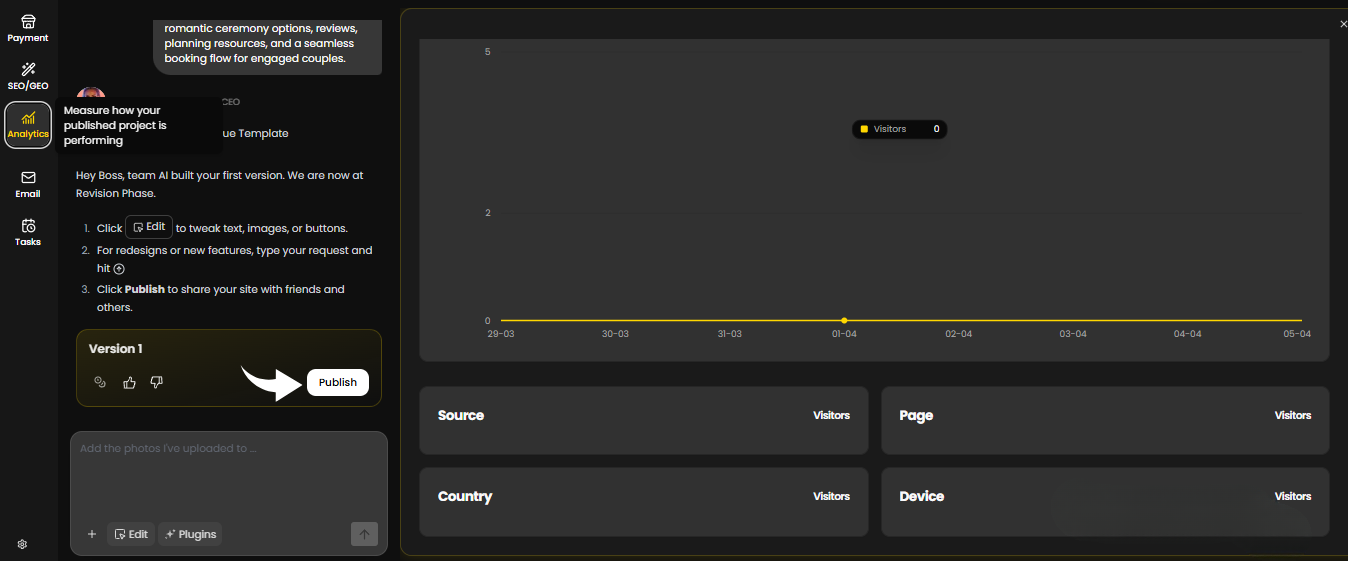Copy link icon in Version 1 card

(100, 382)
